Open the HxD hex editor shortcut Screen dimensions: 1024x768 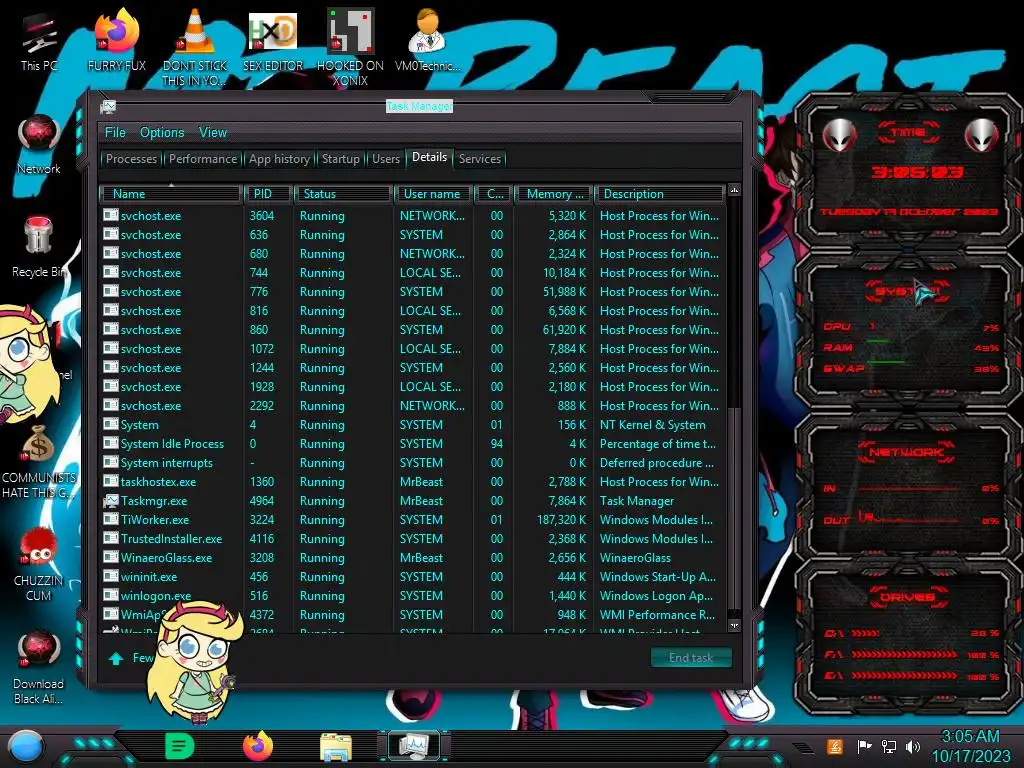[272, 40]
